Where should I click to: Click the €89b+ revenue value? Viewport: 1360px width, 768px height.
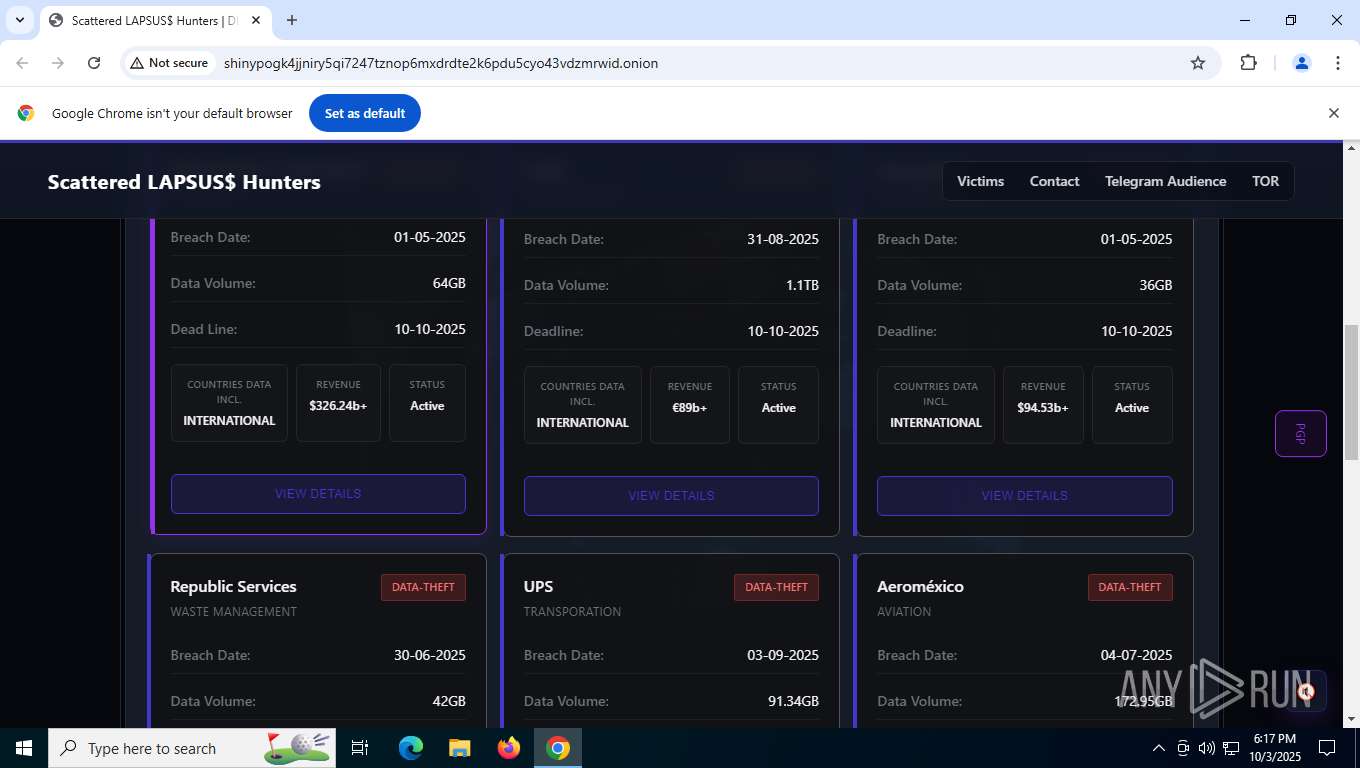coord(689,408)
